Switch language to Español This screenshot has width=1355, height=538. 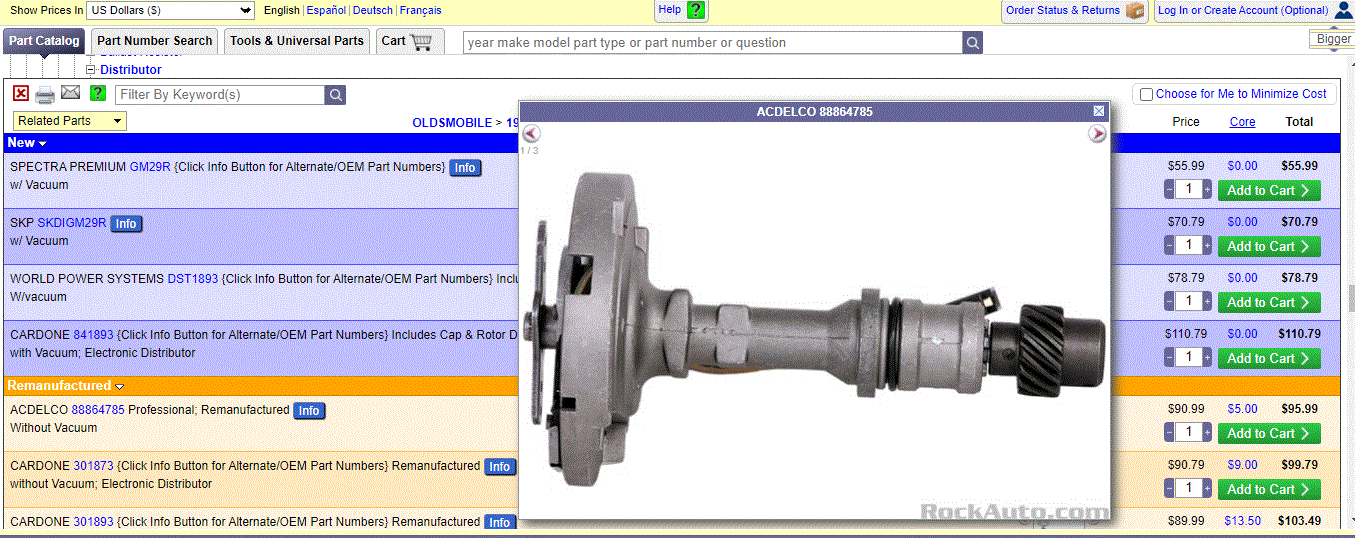(326, 10)
